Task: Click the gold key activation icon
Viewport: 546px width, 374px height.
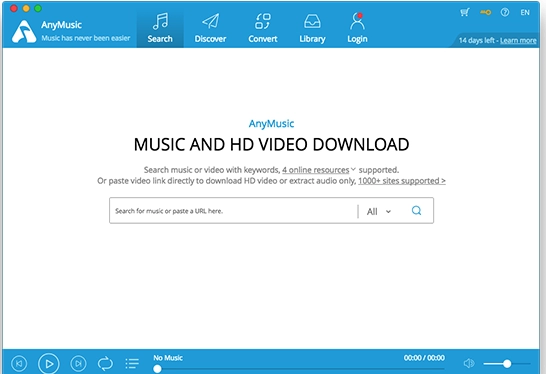Action: pos(485,13)
